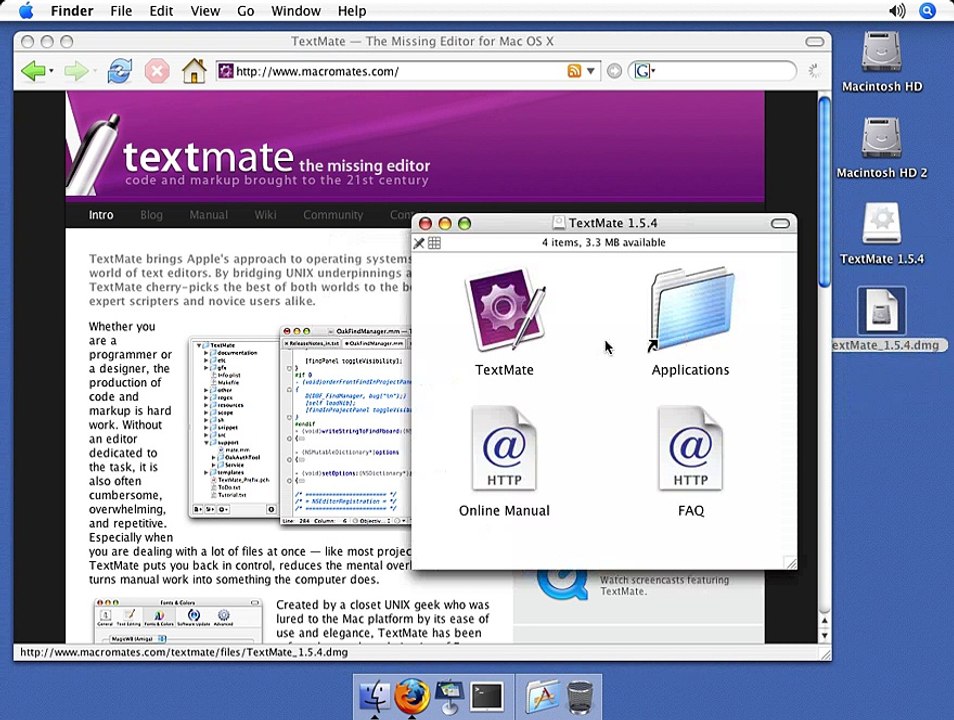Click the blue vertical scrollbar thumb in Firefox
Screen dimensions: 954x720
(824, 192)
